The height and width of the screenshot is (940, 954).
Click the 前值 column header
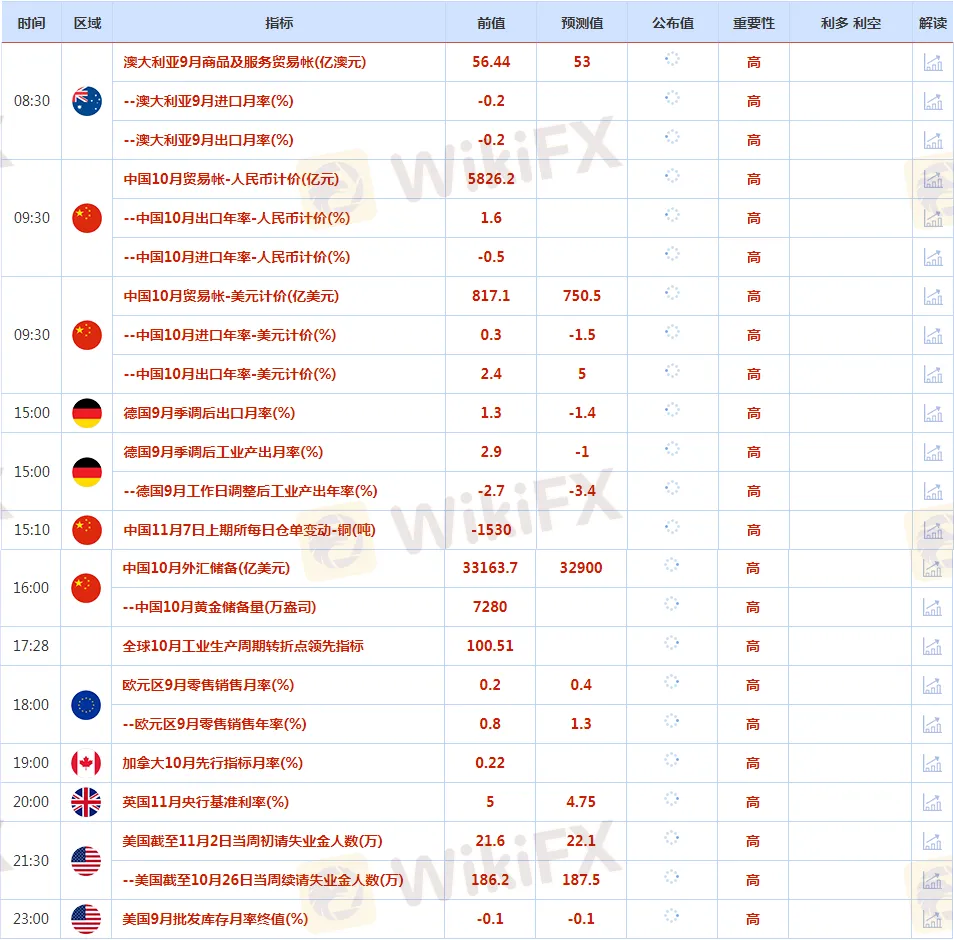(491, 23)
